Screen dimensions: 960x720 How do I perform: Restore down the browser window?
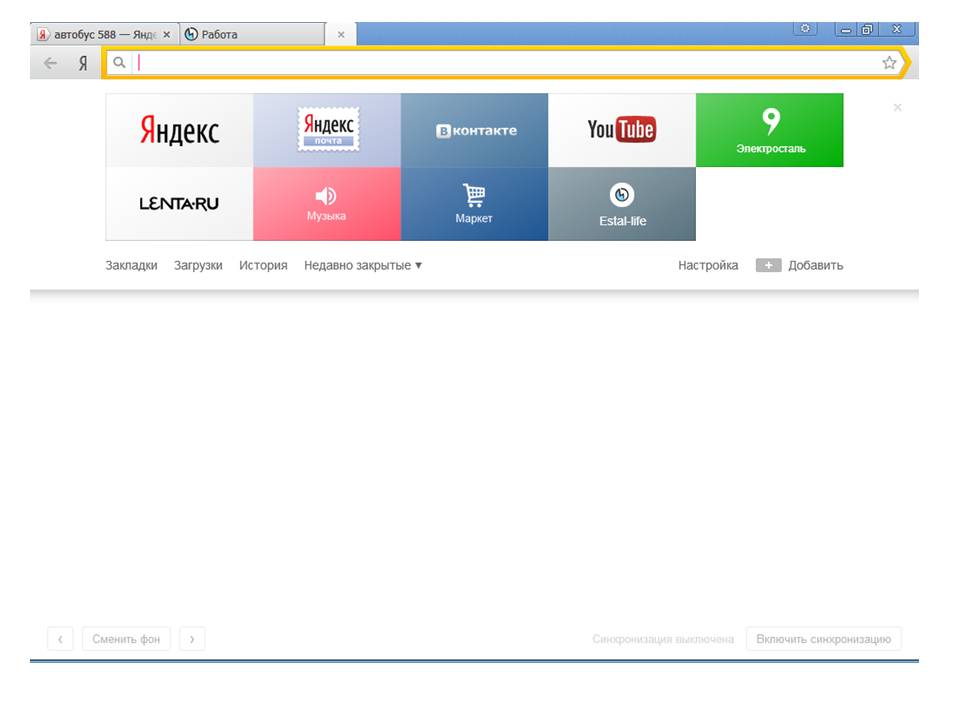[x=867, y=29]
